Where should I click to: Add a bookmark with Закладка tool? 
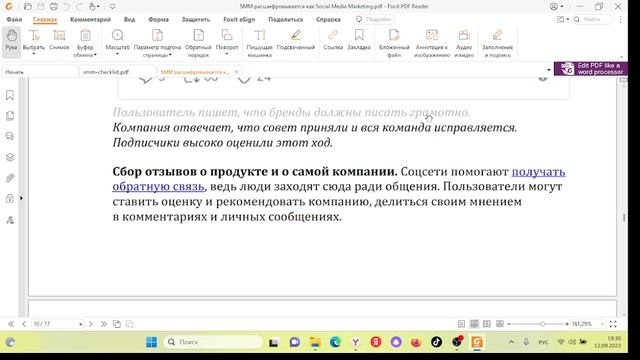359,40
